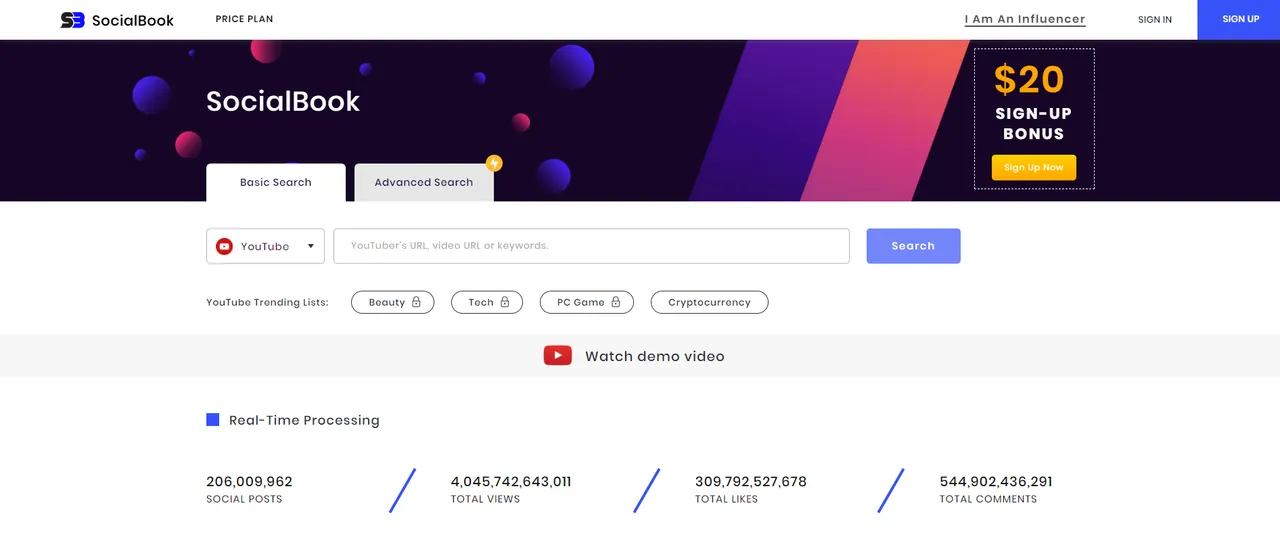Select the Cryptocurrency trending list

click(x=709, y=302)
